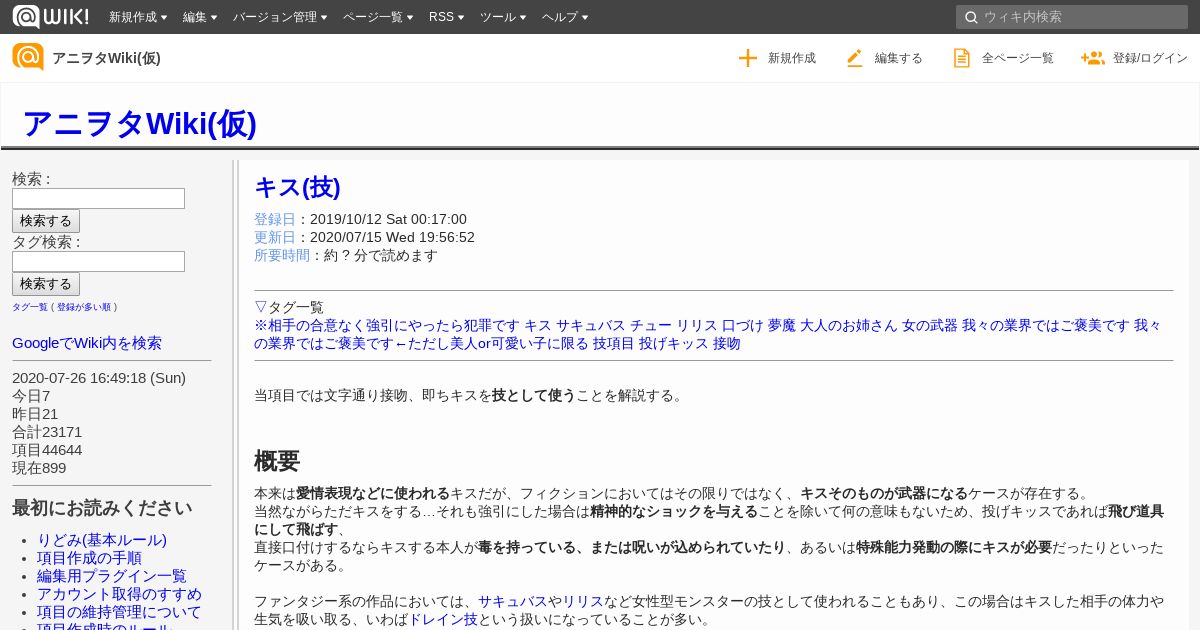
Task: Open GoogleでWiki内を検索 link
Action: (x=87, y=343)
